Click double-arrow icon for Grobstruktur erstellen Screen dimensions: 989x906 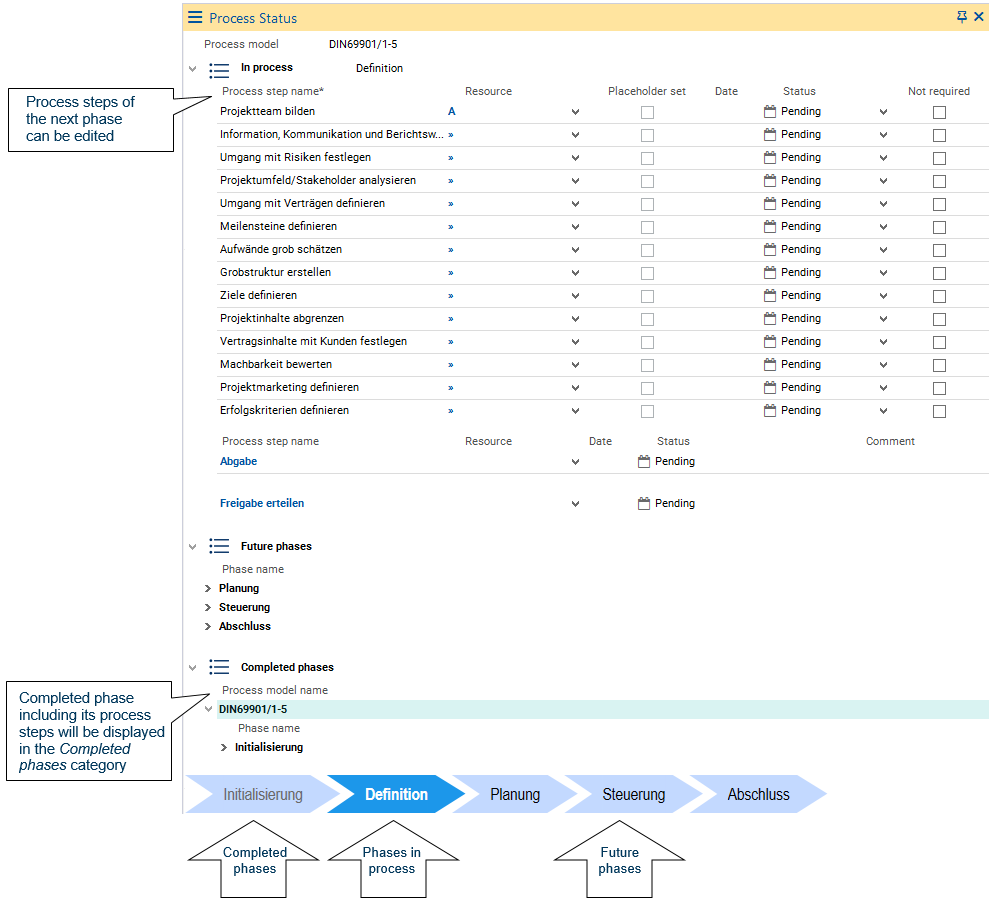(x=451, y=273)
